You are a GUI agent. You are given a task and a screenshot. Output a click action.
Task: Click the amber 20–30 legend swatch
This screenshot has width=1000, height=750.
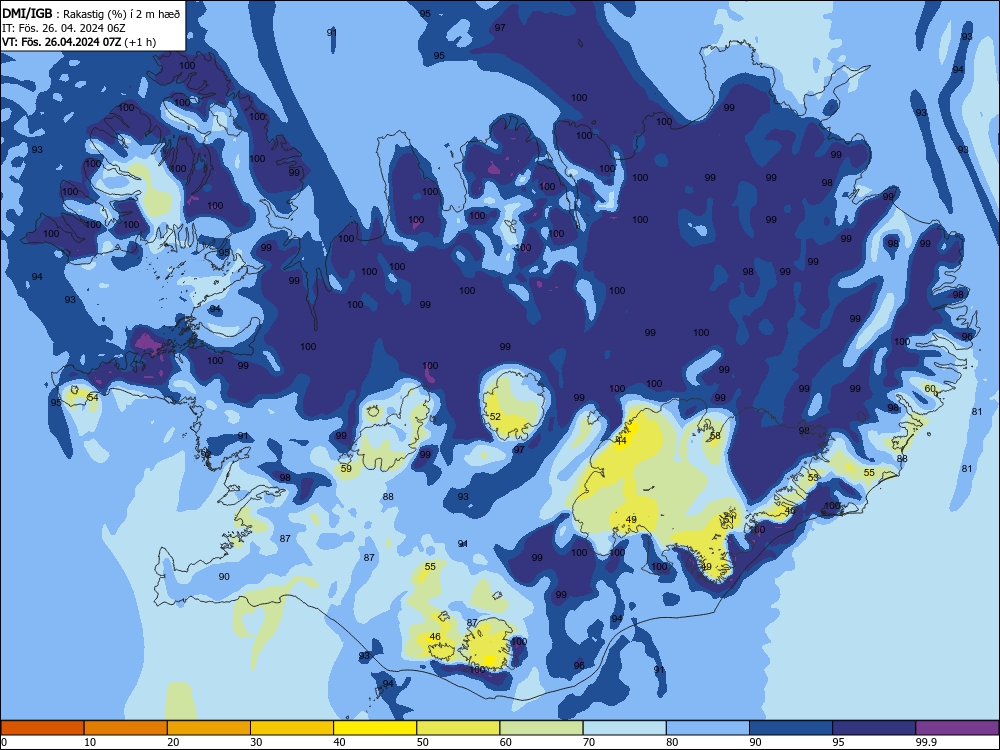209,728
